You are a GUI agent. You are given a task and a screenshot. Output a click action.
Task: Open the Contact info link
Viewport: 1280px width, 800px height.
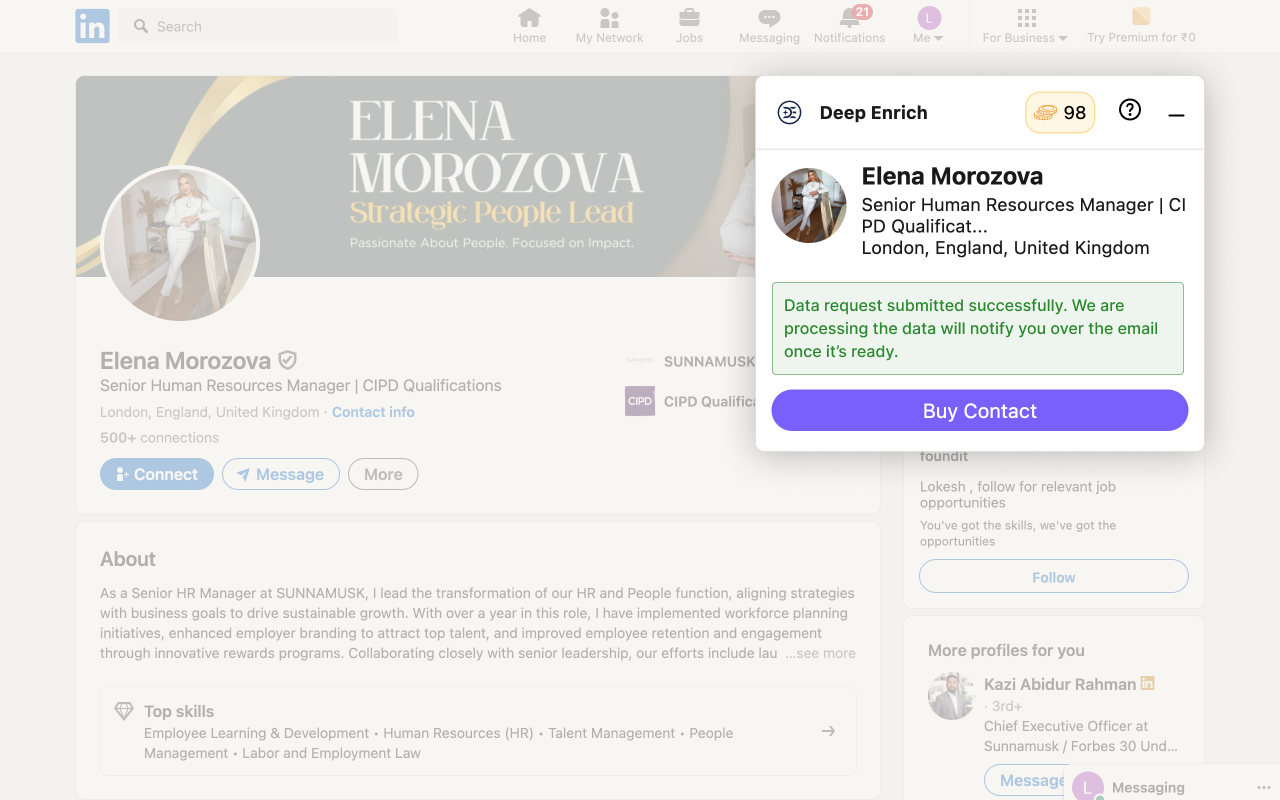pyautogui.click(x=373, y=412)
